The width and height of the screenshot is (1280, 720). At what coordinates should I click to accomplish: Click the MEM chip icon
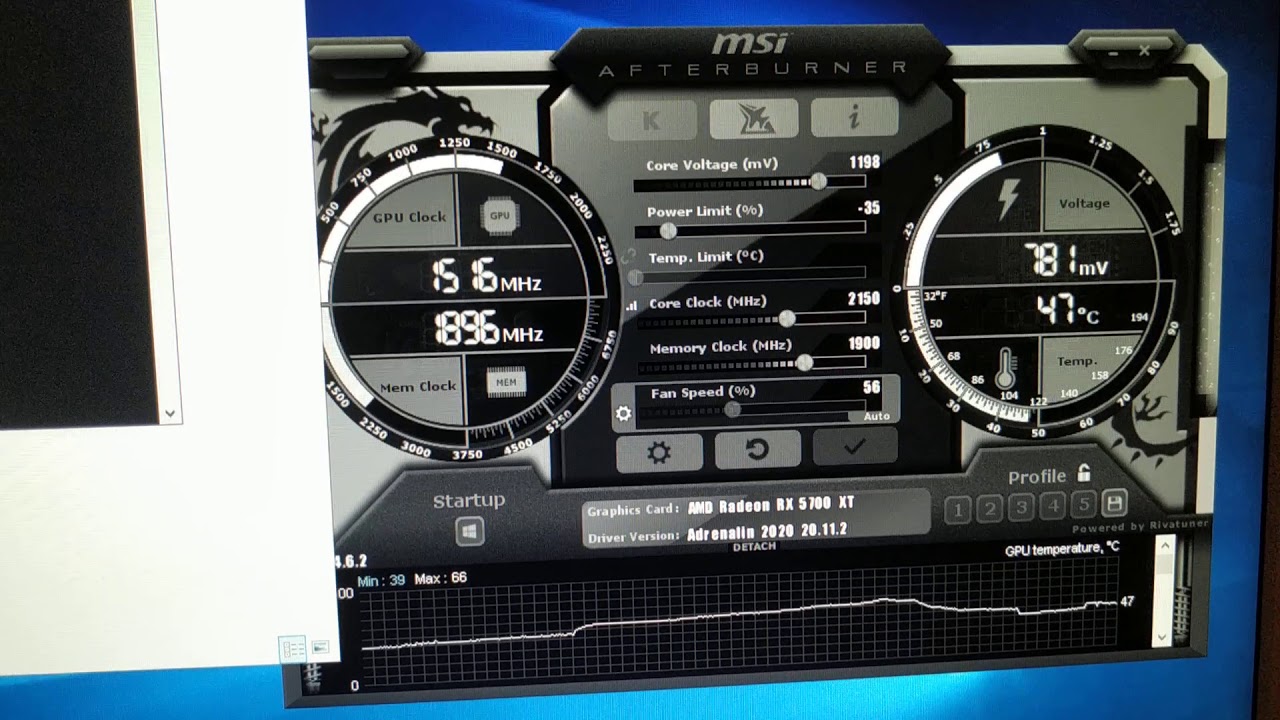pyautogui.click(x=506, y=381)
